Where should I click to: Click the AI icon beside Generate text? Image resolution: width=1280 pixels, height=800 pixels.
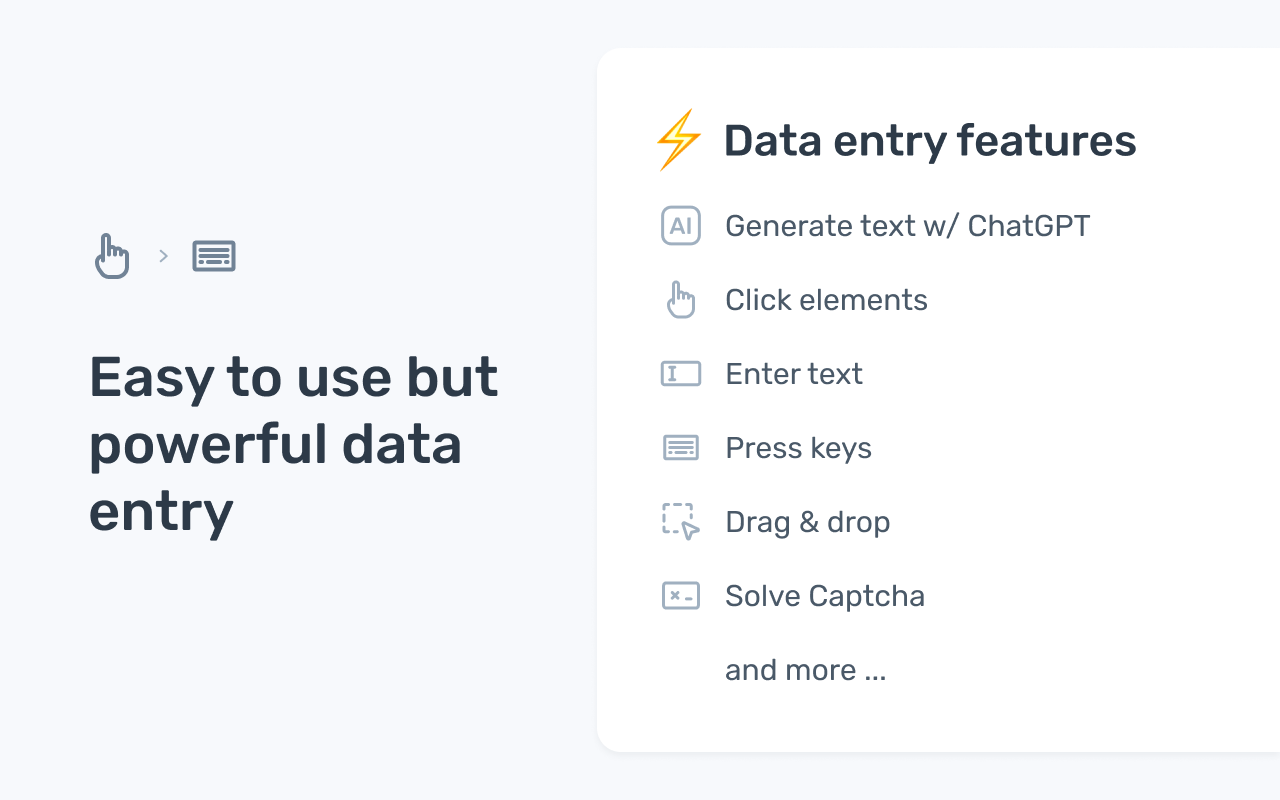(x=681, y=226)
